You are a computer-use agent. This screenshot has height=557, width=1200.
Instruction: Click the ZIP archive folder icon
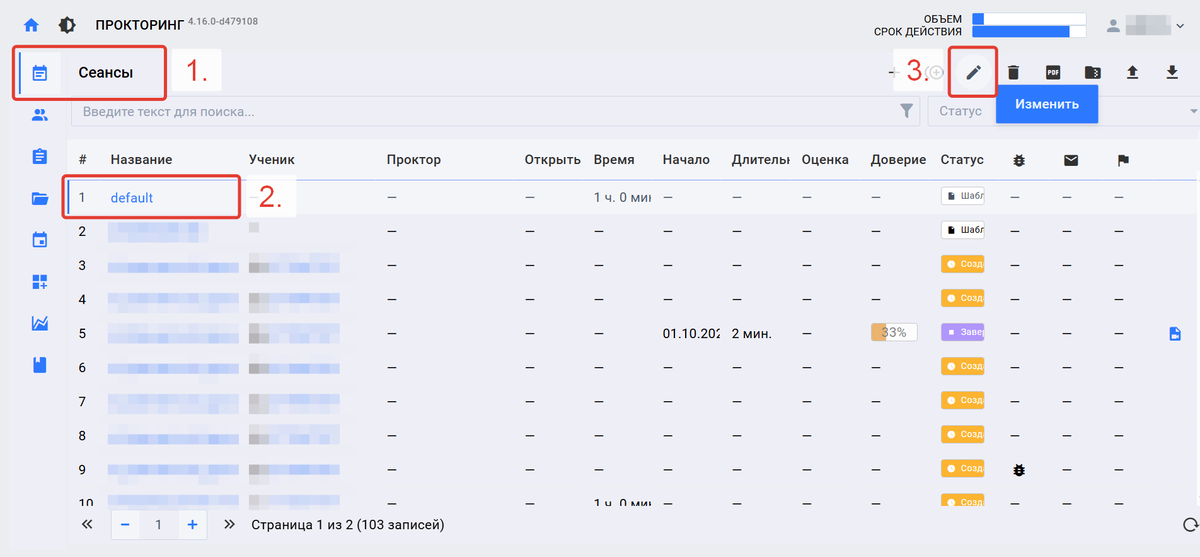[x=1093, y=72]
